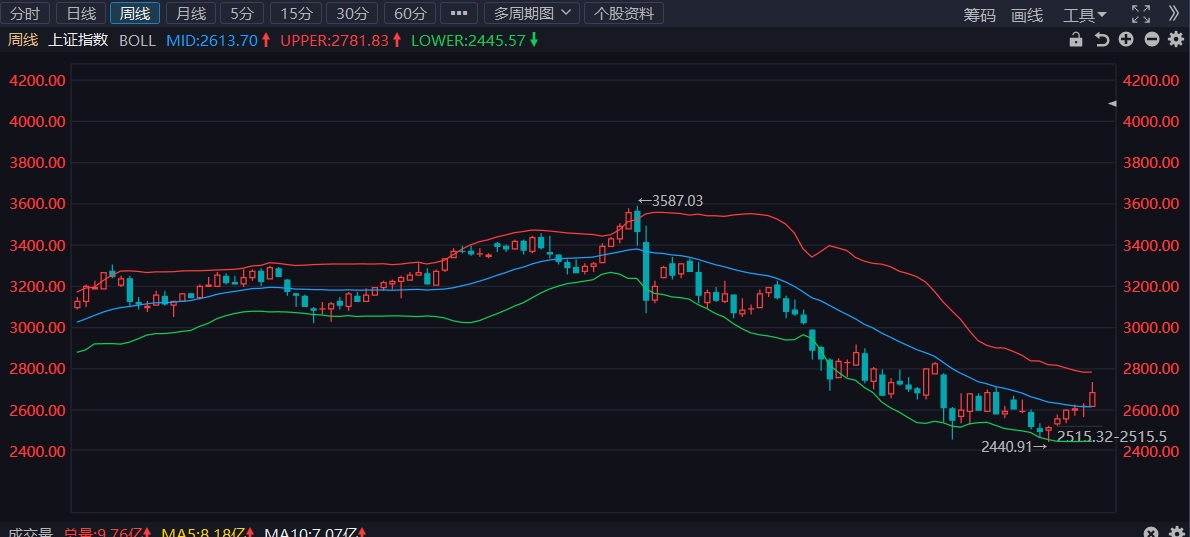Click the MID:2613.70 value
Screen dimensions: 1190x537
tap(212, 40)
